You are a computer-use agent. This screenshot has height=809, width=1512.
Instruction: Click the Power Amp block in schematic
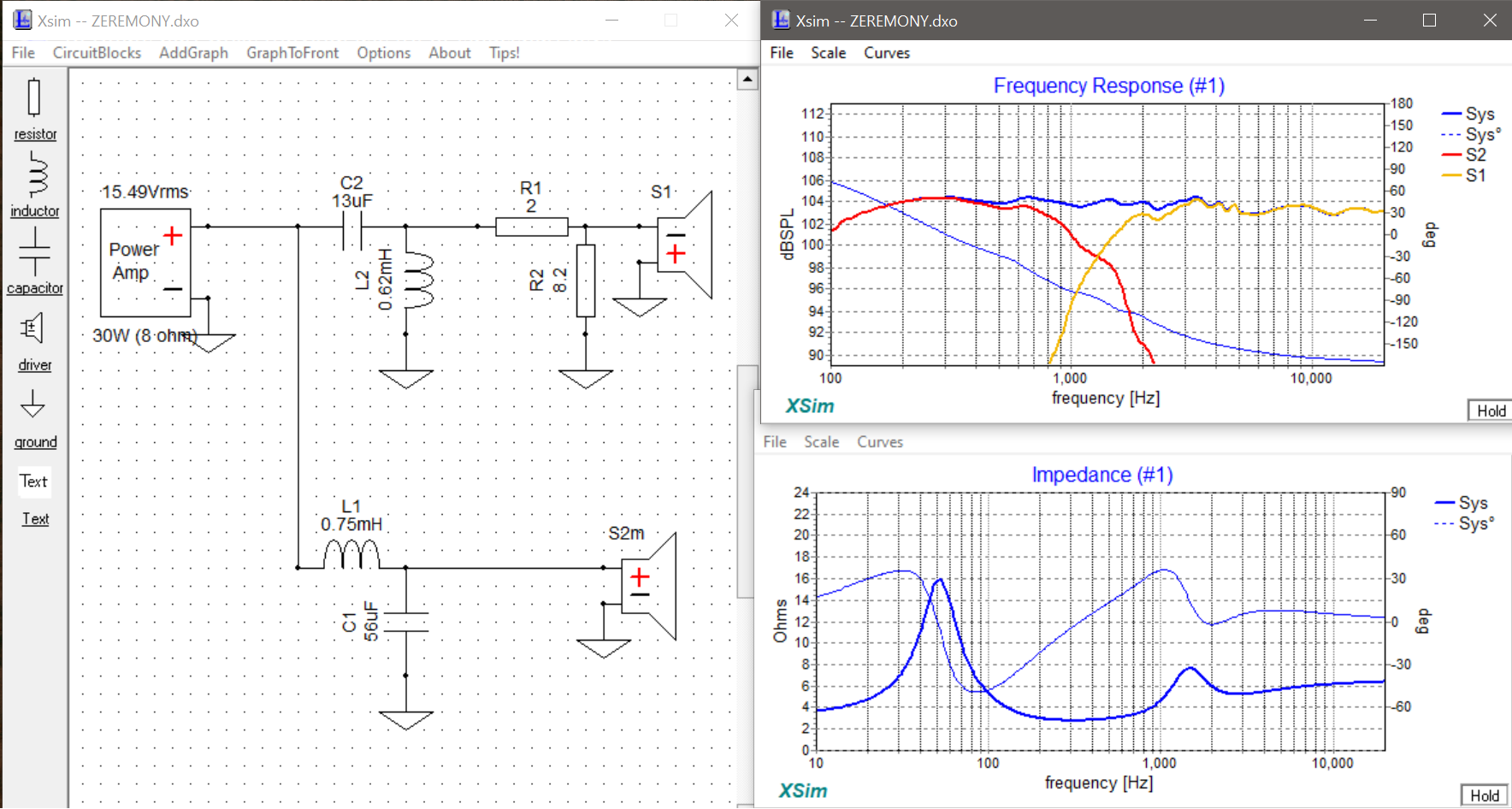145,263
